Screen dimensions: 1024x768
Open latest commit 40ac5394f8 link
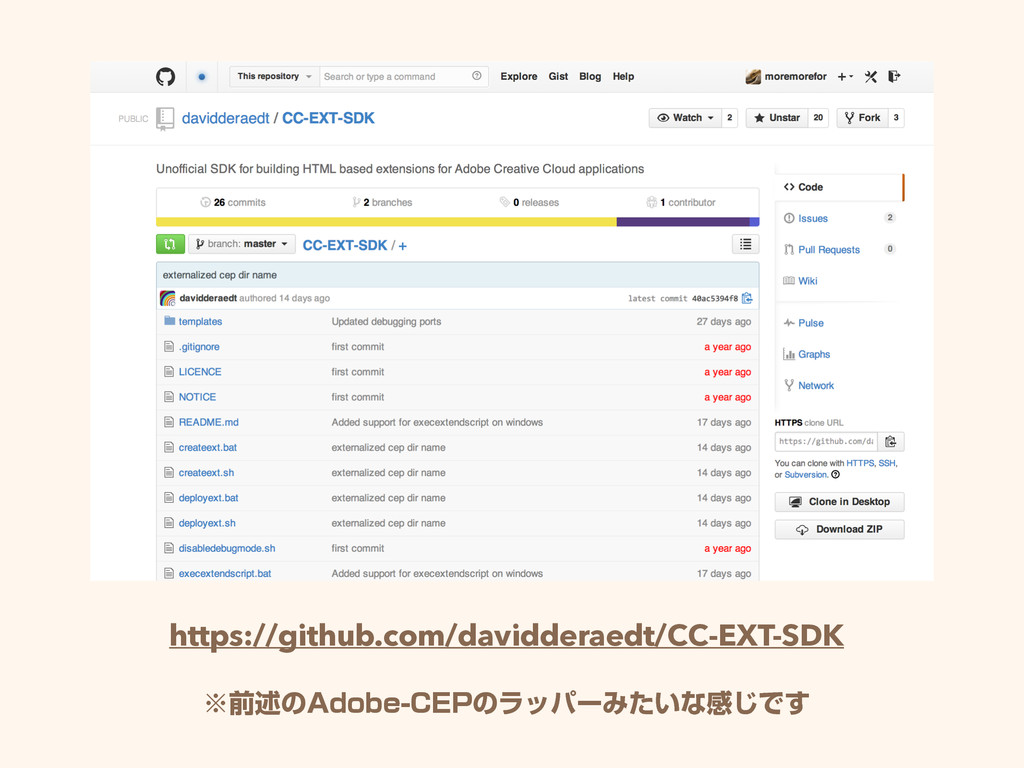pos(714,298)
